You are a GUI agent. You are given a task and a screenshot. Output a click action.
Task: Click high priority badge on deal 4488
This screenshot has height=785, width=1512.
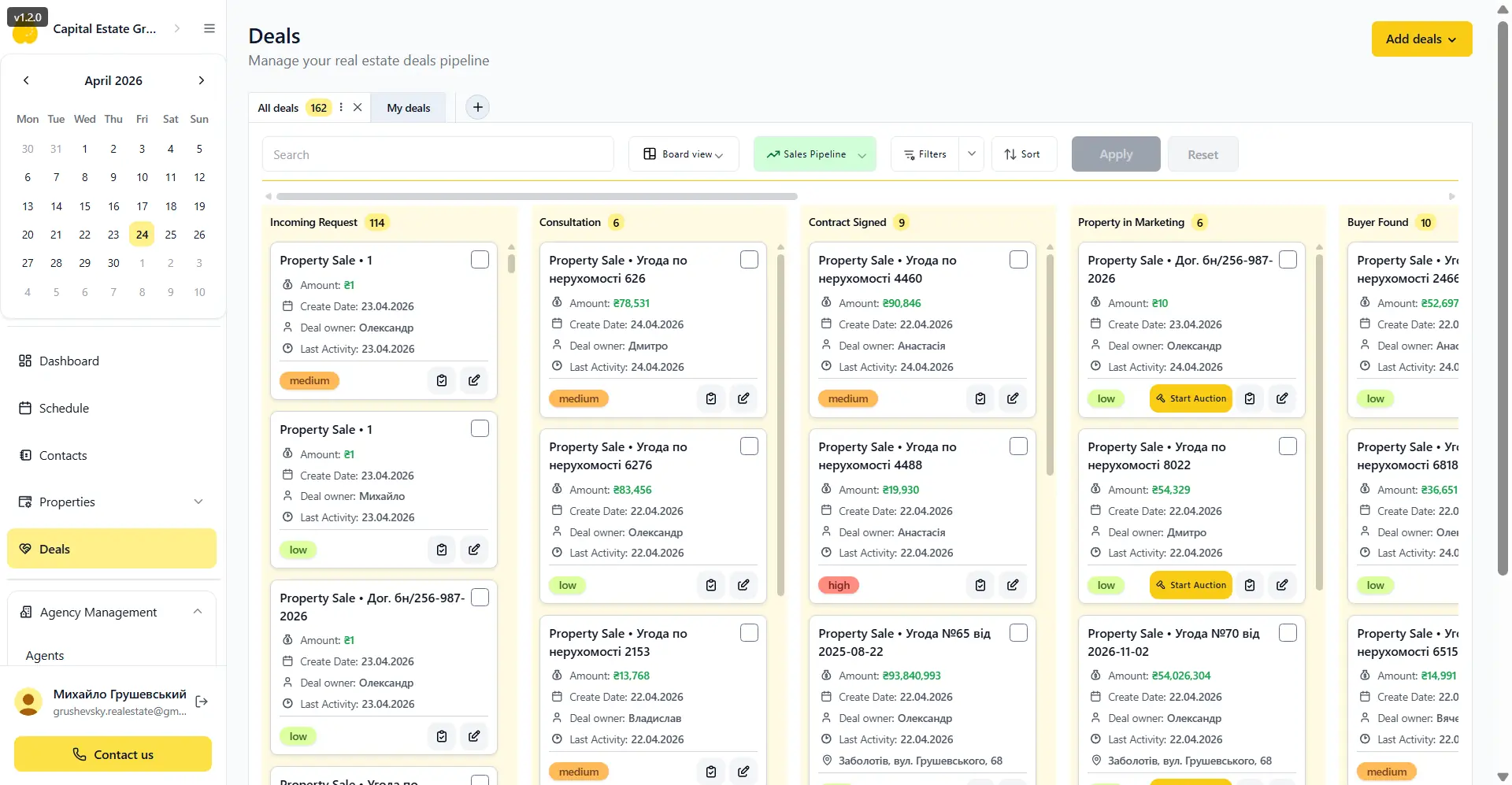coord(839,585)
